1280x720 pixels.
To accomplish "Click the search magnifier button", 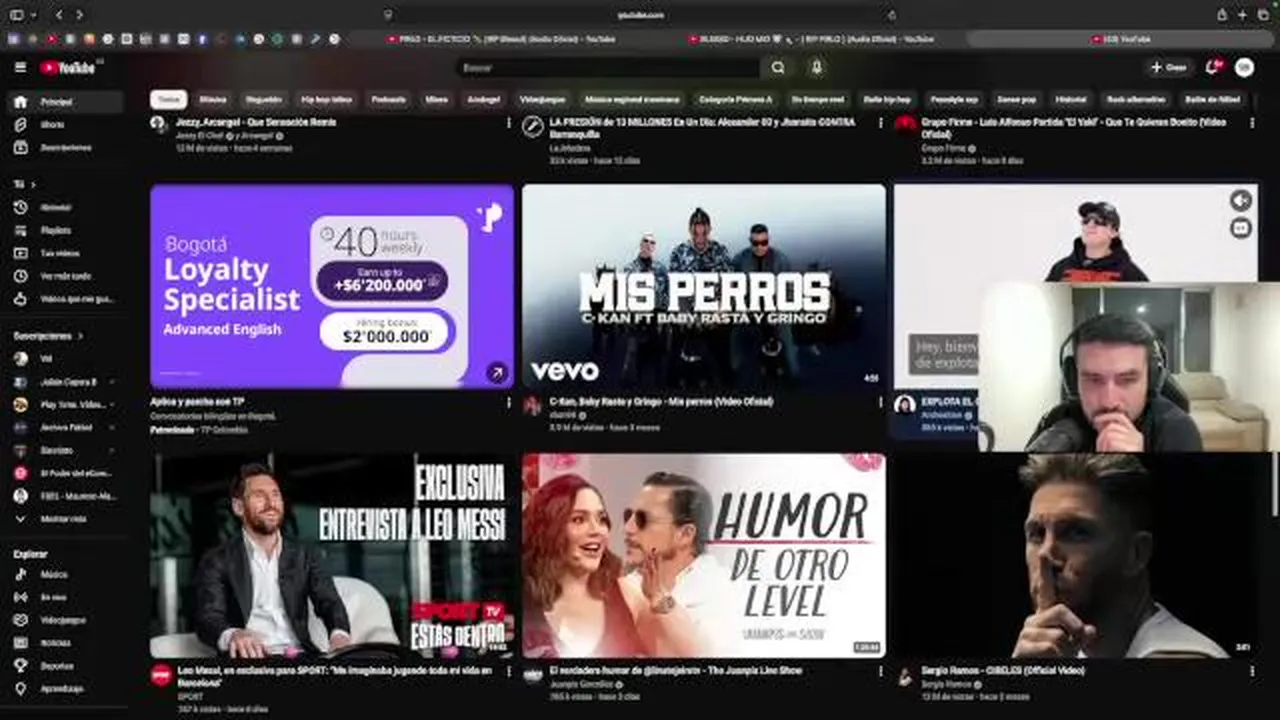I will 778,67.
